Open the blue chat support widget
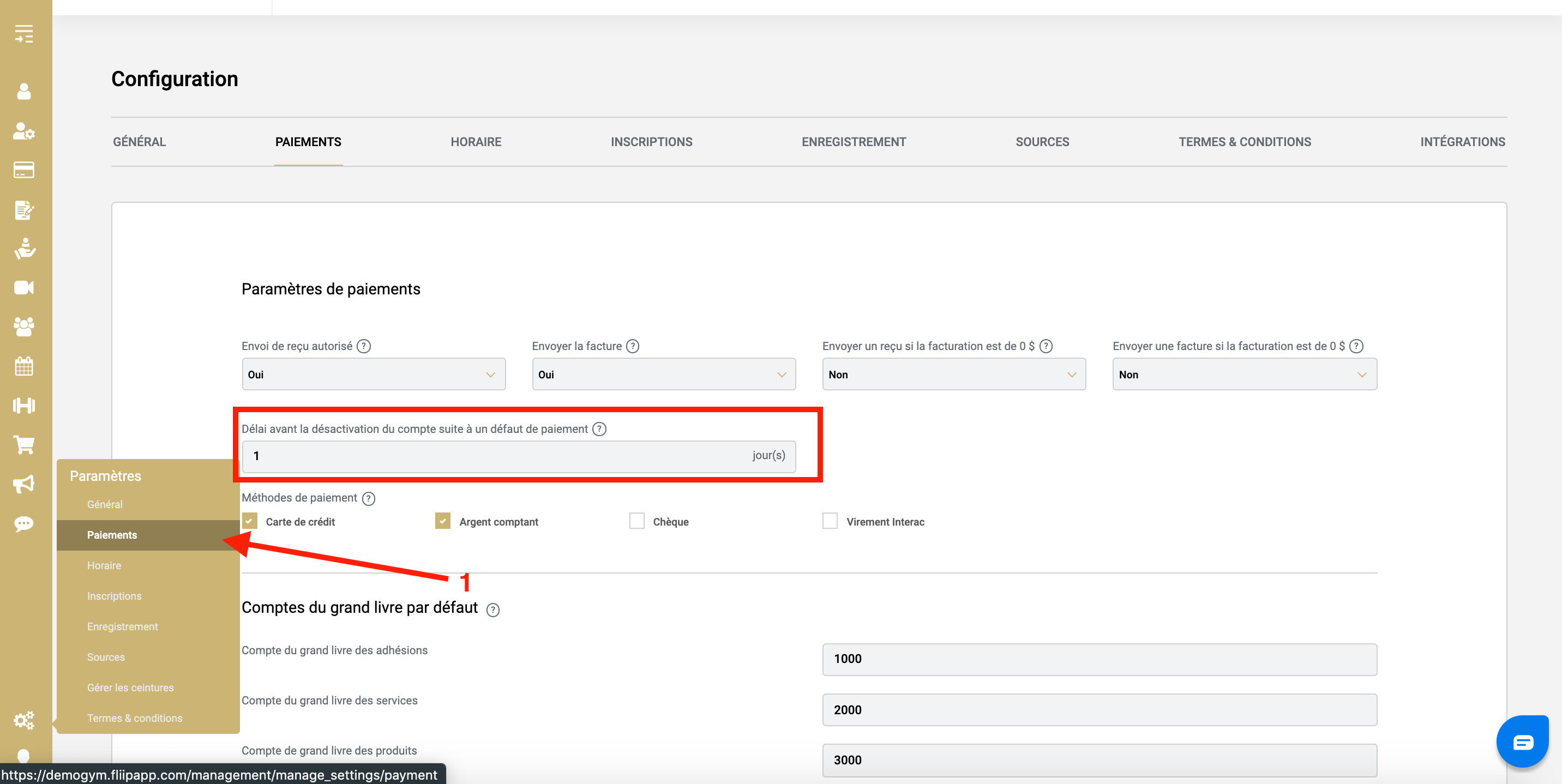This screenshot has width=1562, height=784. coord(1523,741)
